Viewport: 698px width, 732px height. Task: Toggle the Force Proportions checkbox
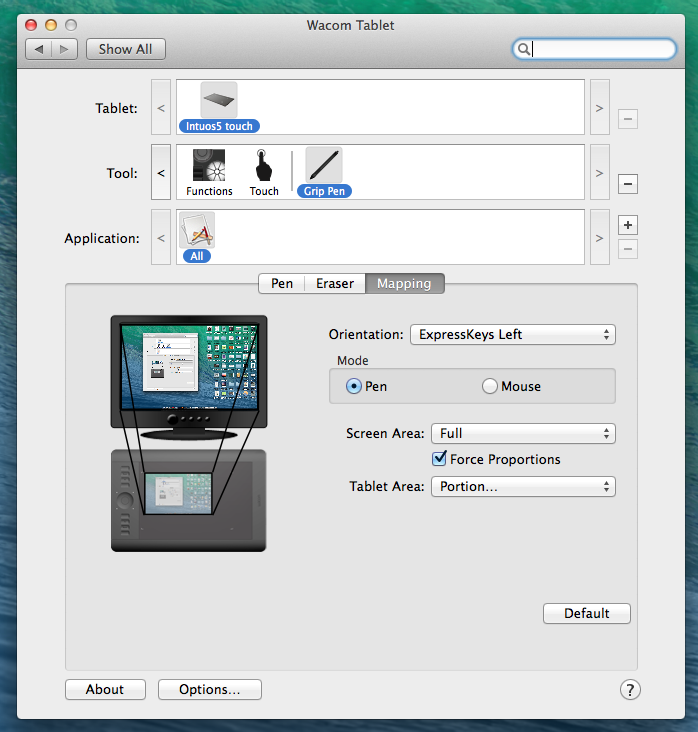pyautogui.click(x=439, y=459)
